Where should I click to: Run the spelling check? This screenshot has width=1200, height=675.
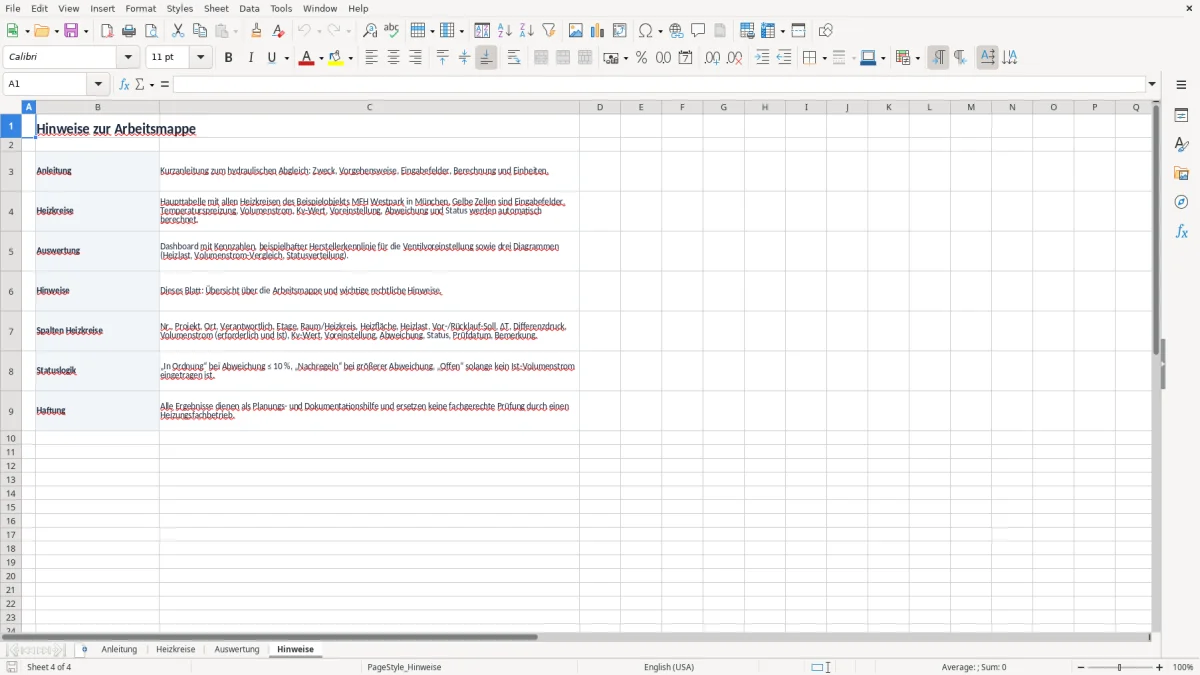coord(391,31)
